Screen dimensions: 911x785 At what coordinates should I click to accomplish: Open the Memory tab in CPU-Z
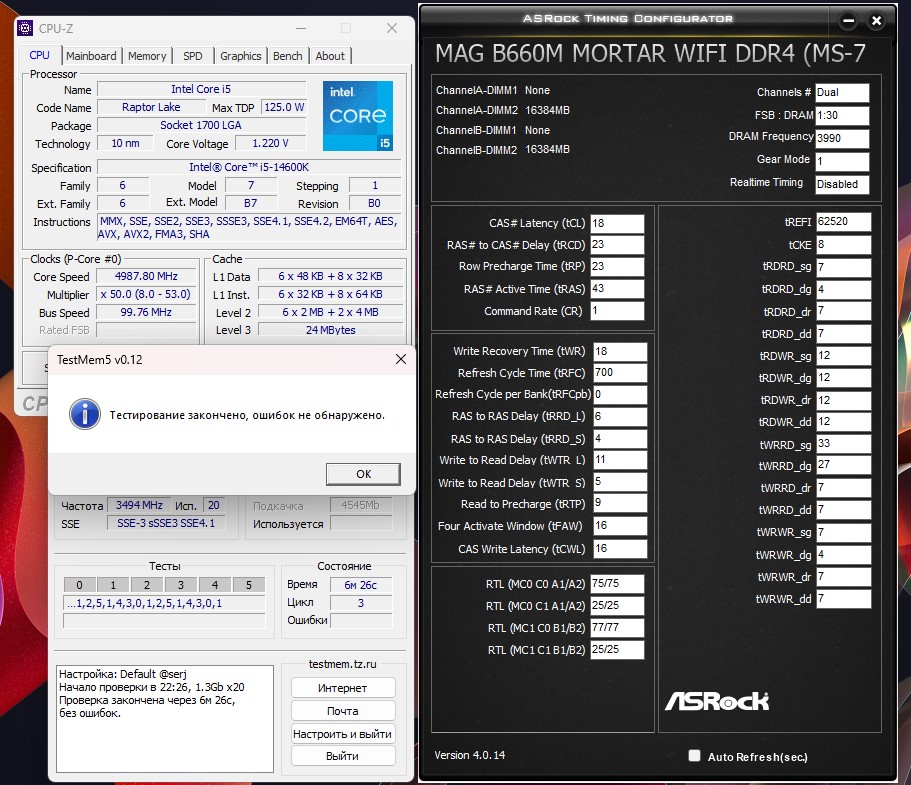click(147, 56)
